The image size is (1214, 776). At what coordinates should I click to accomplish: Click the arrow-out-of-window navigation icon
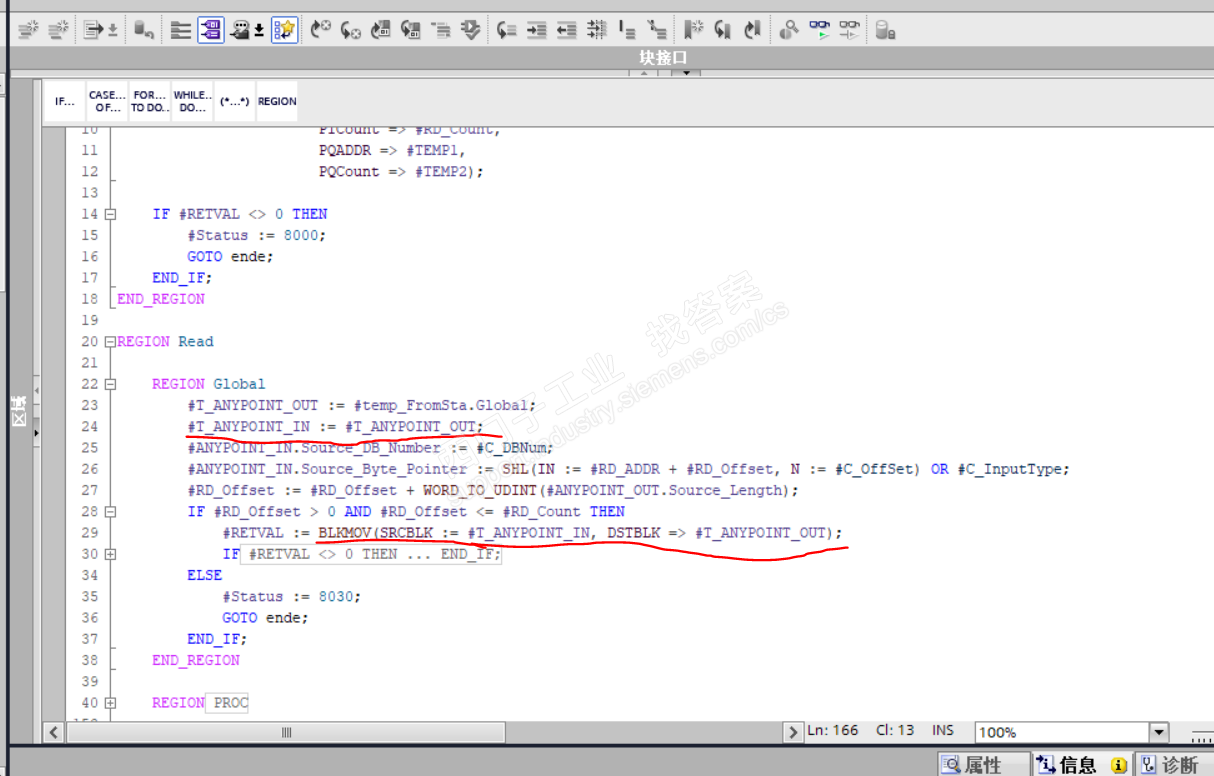411,30
